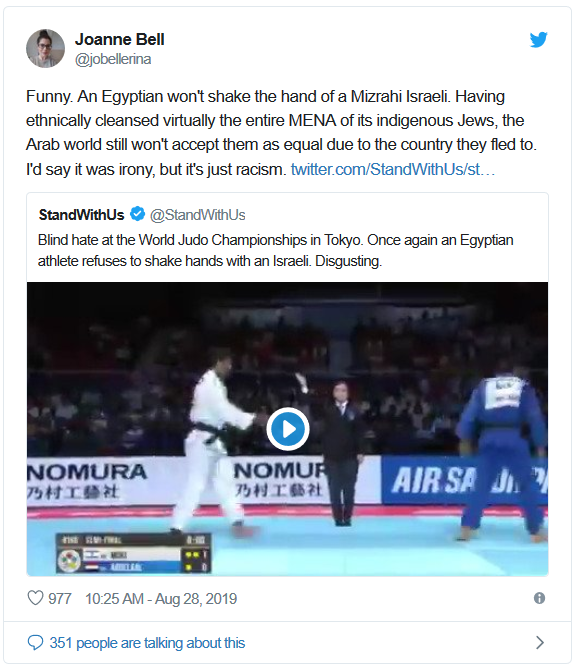Screen dimensions: 577x672
Task: Open the @StandWithUs handle
Action: point(197,215)
